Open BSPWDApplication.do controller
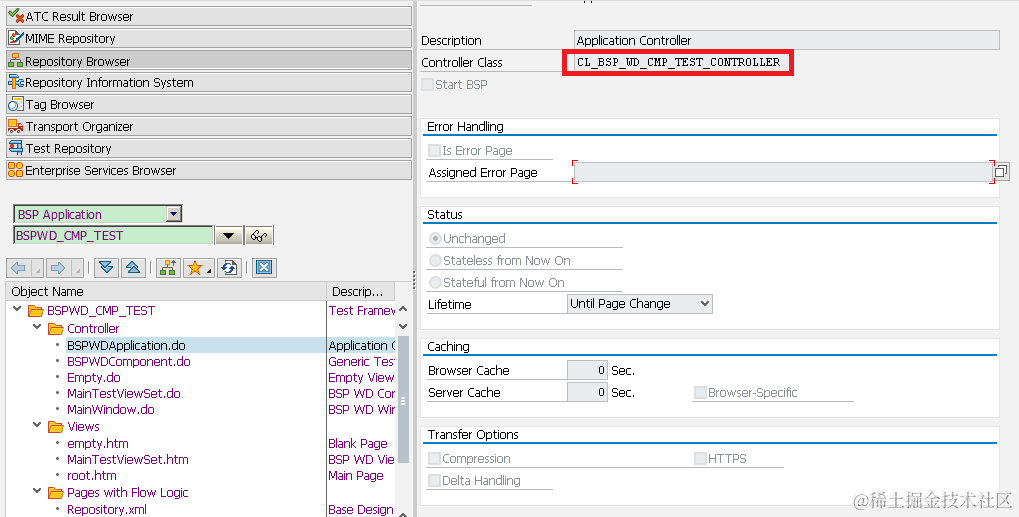This screenshot has width=1019, height=517. point(126,346)
